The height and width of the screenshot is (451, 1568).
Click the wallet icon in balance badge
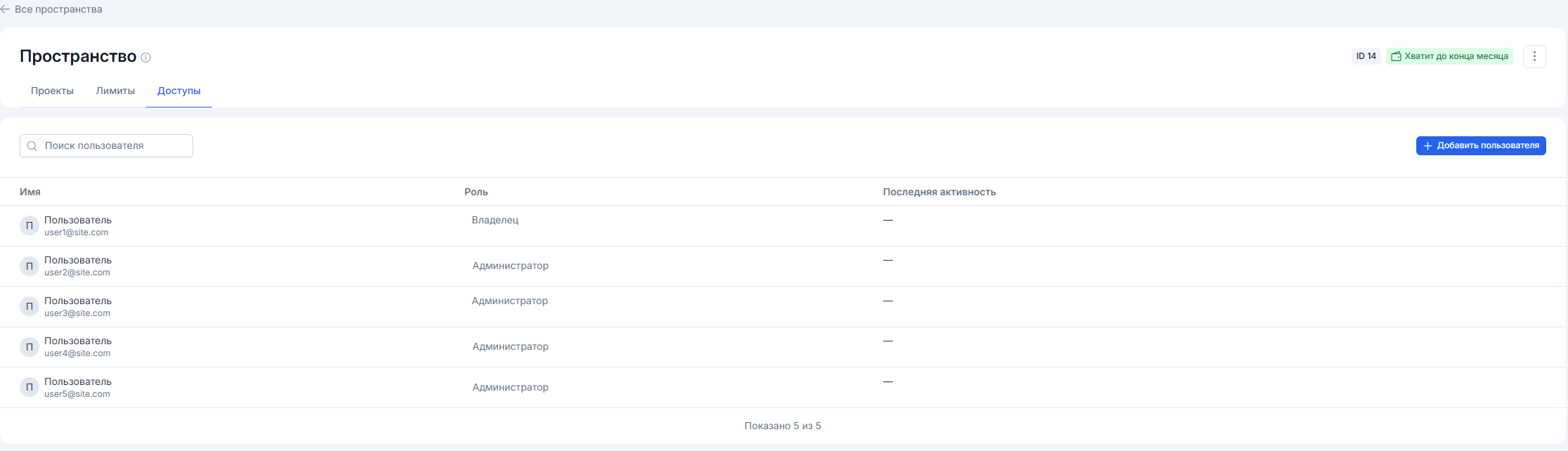point(1396,56)
